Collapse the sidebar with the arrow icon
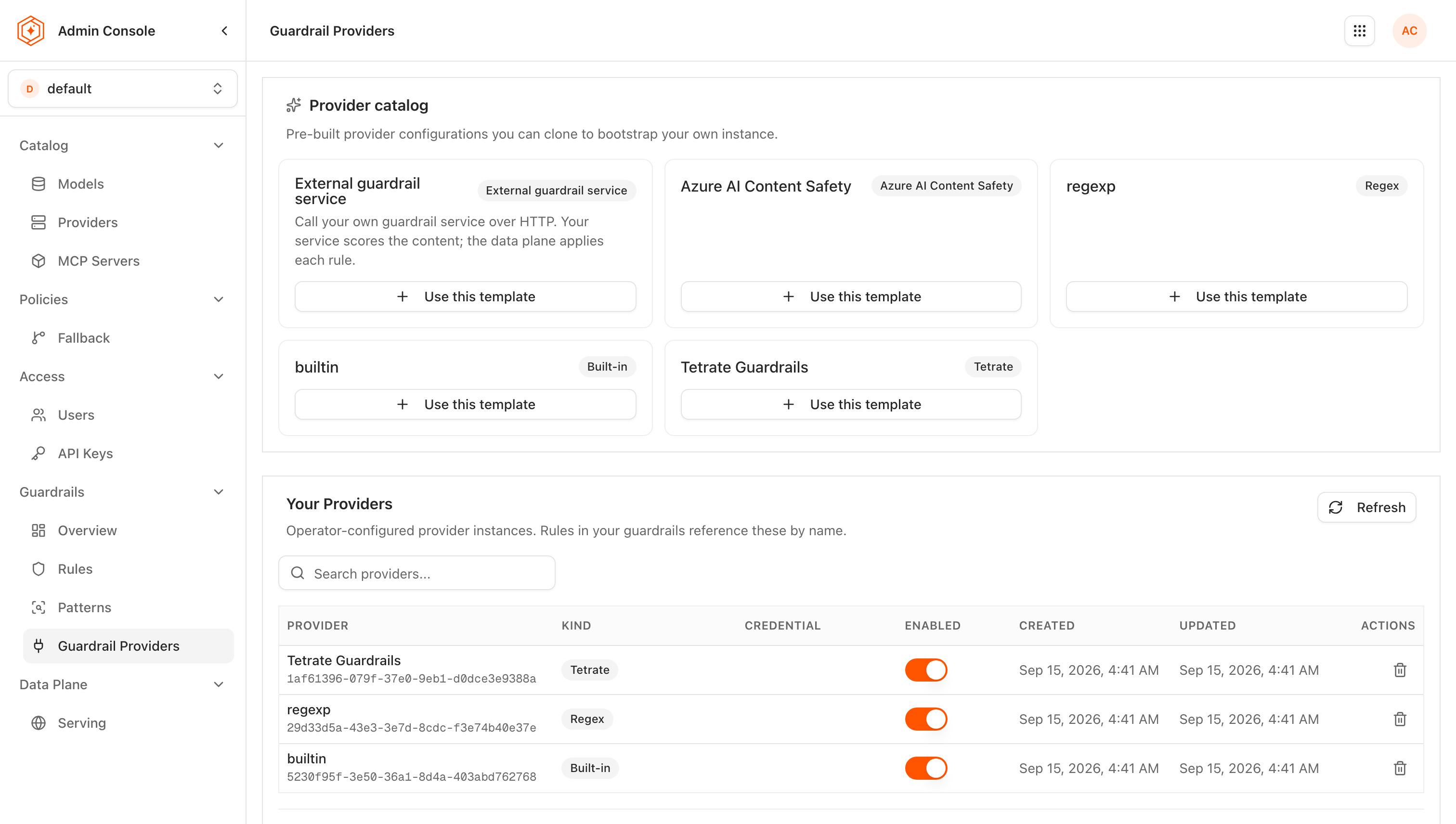Viewport: 1456px width, 824px height. point(225,30)
